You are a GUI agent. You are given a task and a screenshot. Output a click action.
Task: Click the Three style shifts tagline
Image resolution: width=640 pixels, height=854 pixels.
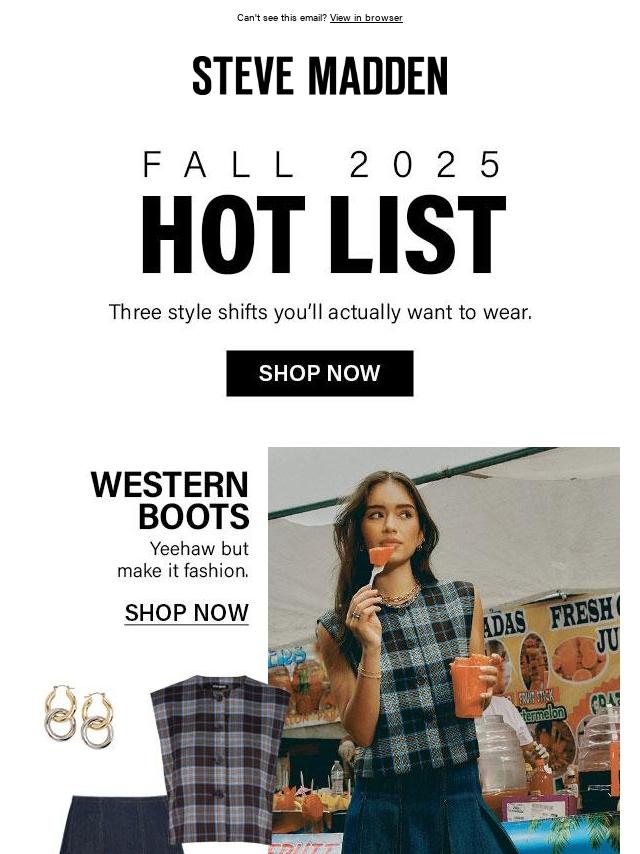[x=320, y=313]
